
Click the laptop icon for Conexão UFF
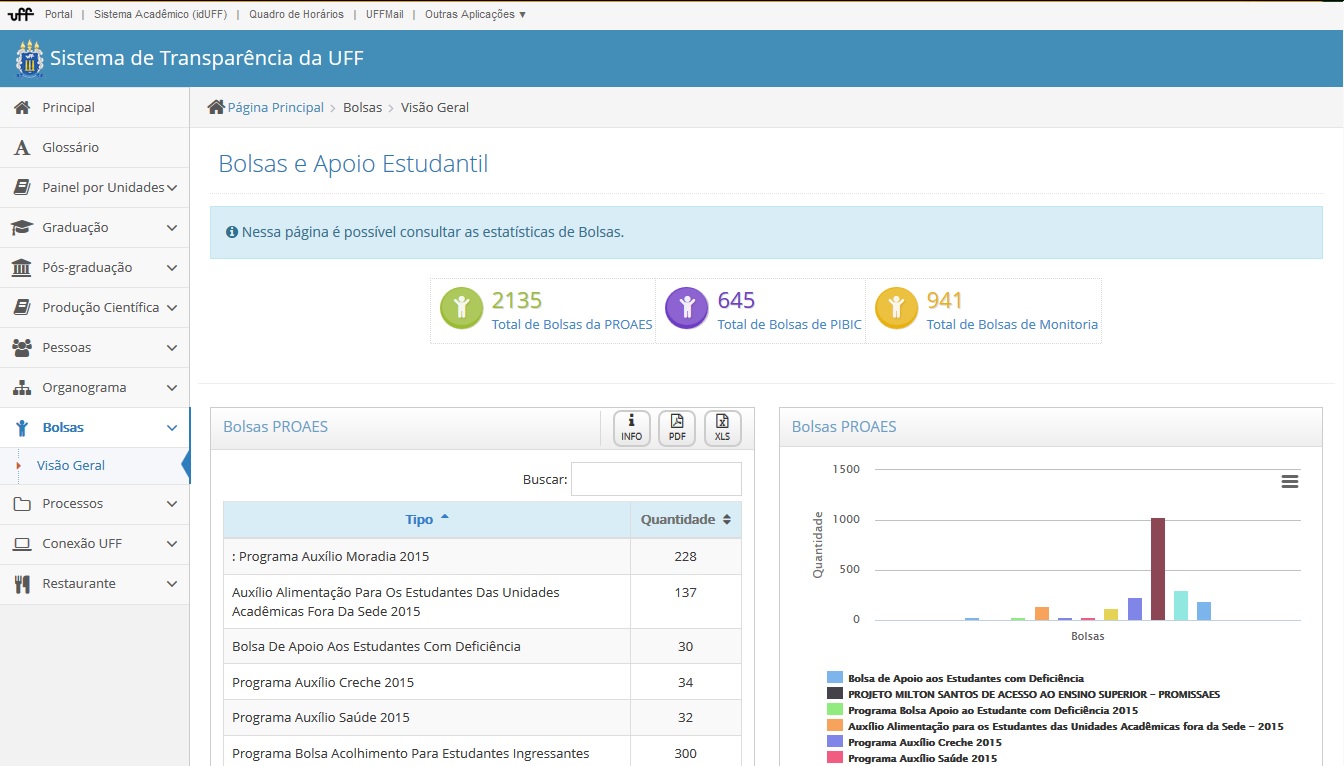pyautogui.click(x=22, y=544)
